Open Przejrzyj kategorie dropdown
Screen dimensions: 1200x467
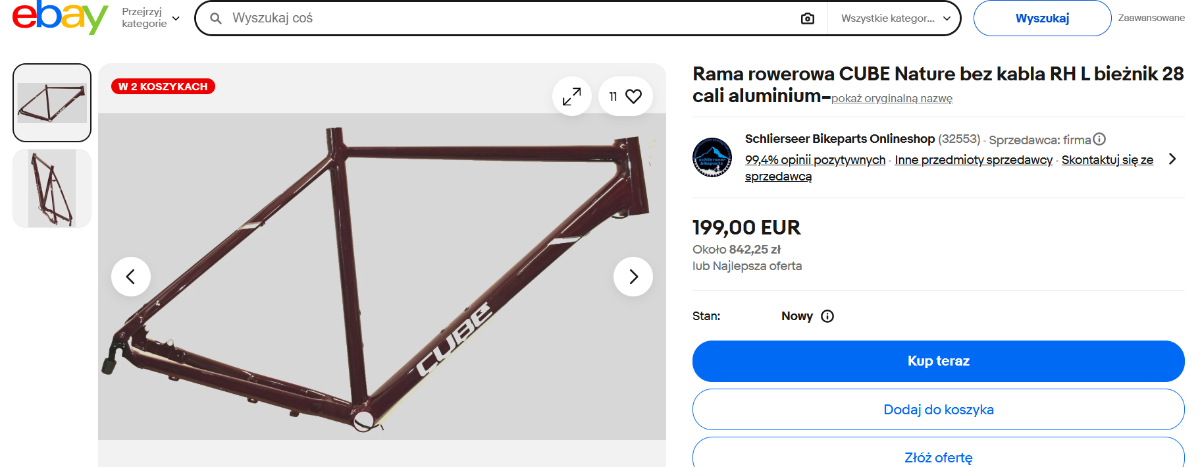[150, 18]
